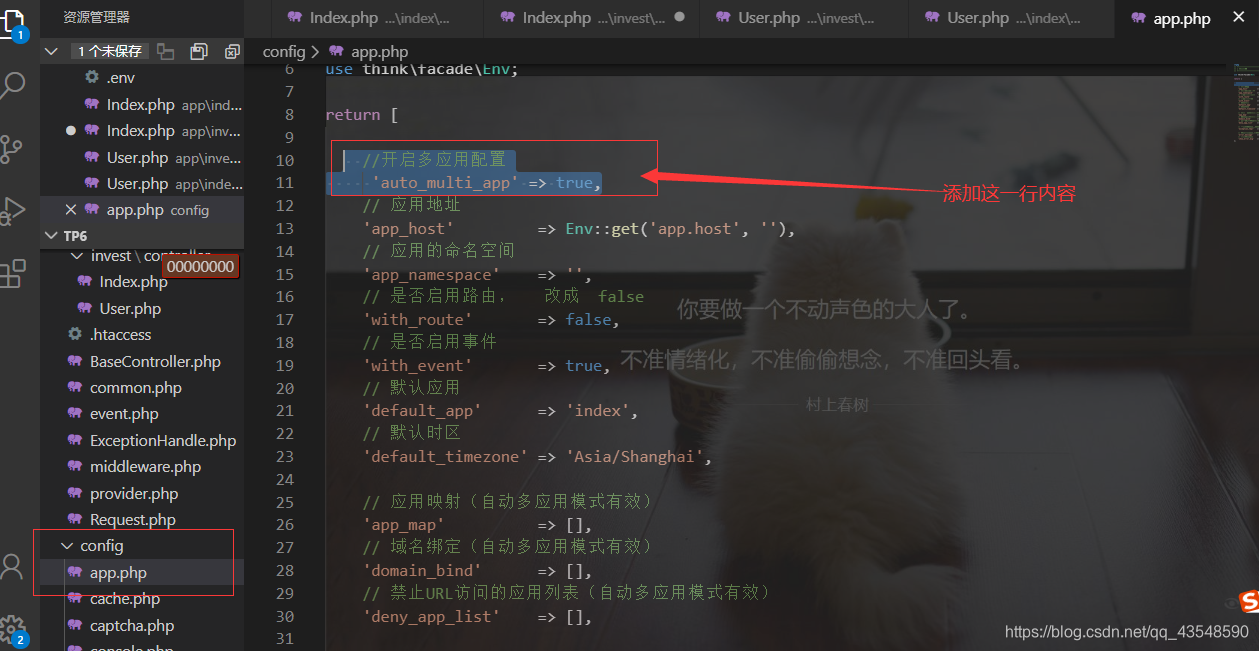1259x651 pixels.
Task: Collapse the config folder in the tree
Action: coord(67,546)
